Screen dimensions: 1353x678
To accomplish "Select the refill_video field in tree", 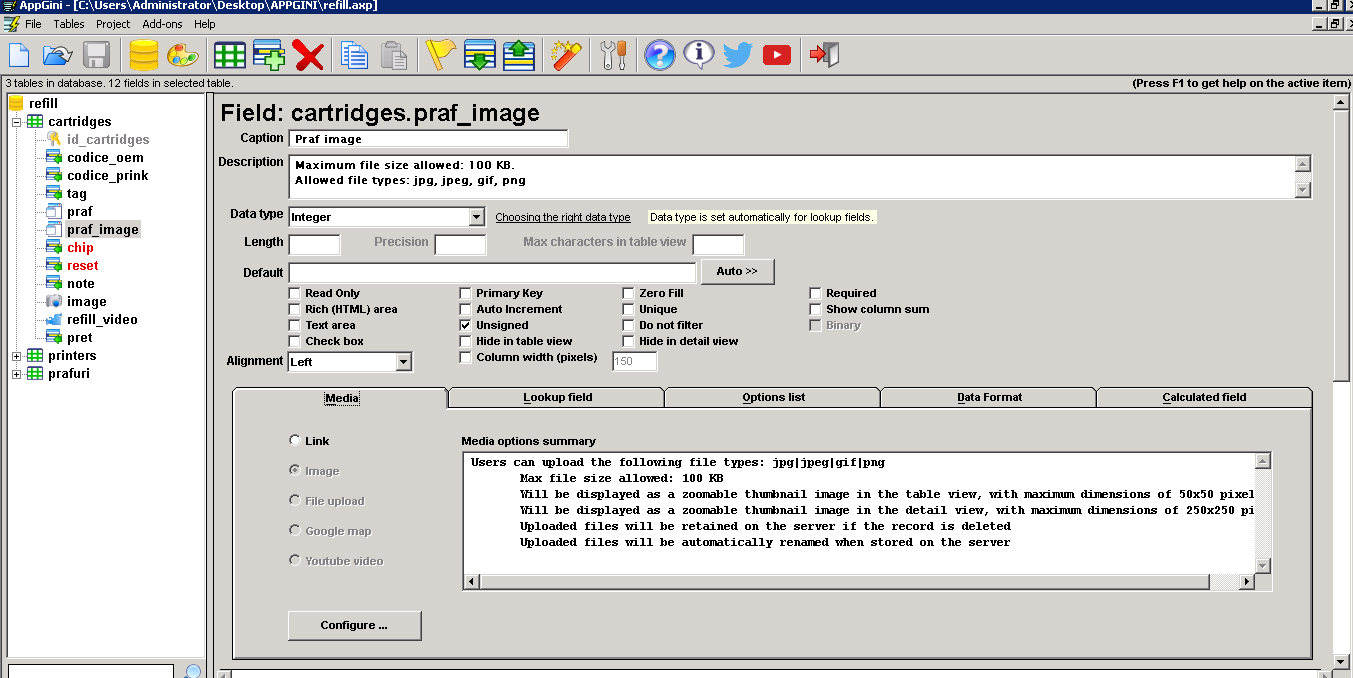I will click(x=102, y=319).
